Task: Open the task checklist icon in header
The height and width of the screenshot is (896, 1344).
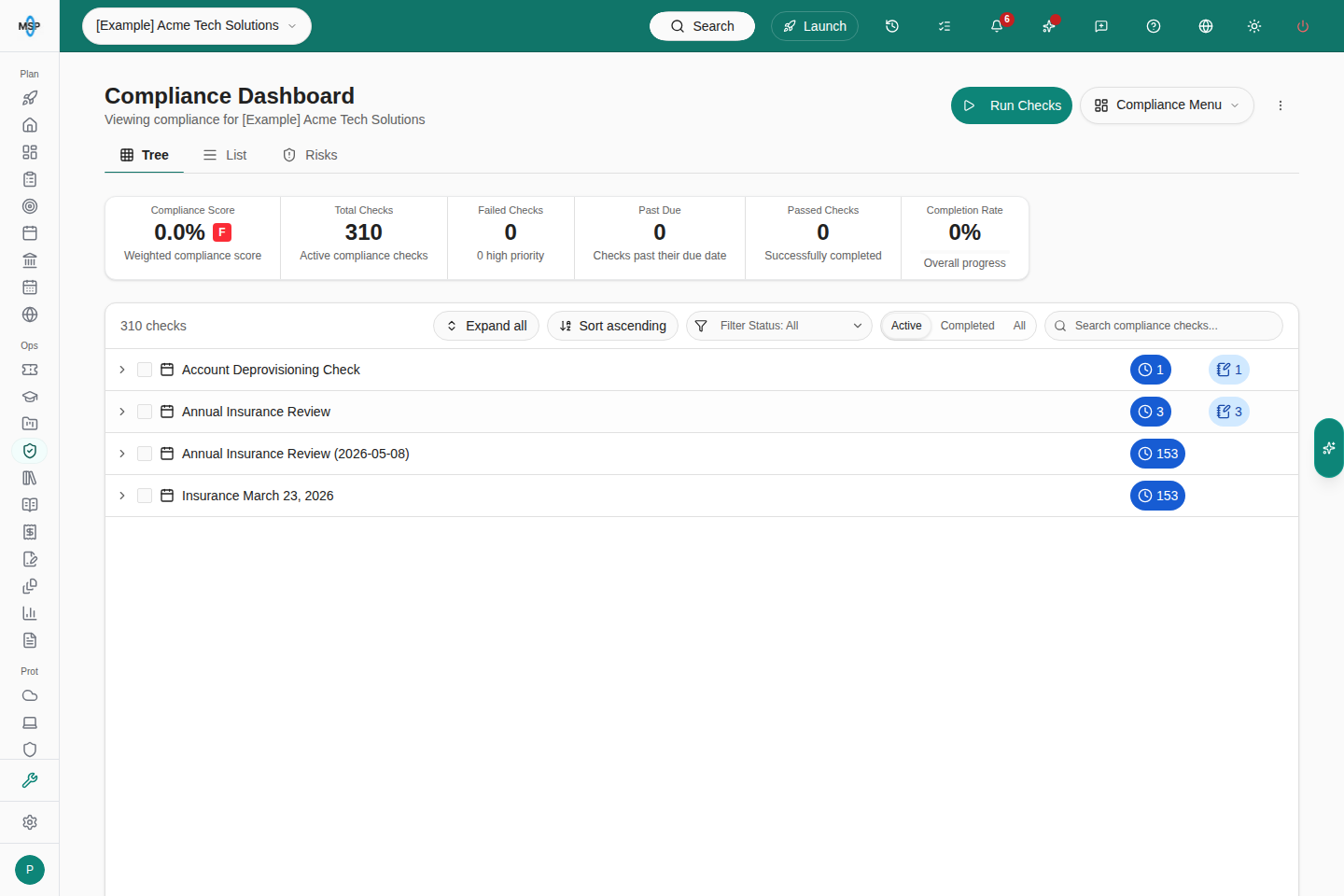Action: [945, 26]
